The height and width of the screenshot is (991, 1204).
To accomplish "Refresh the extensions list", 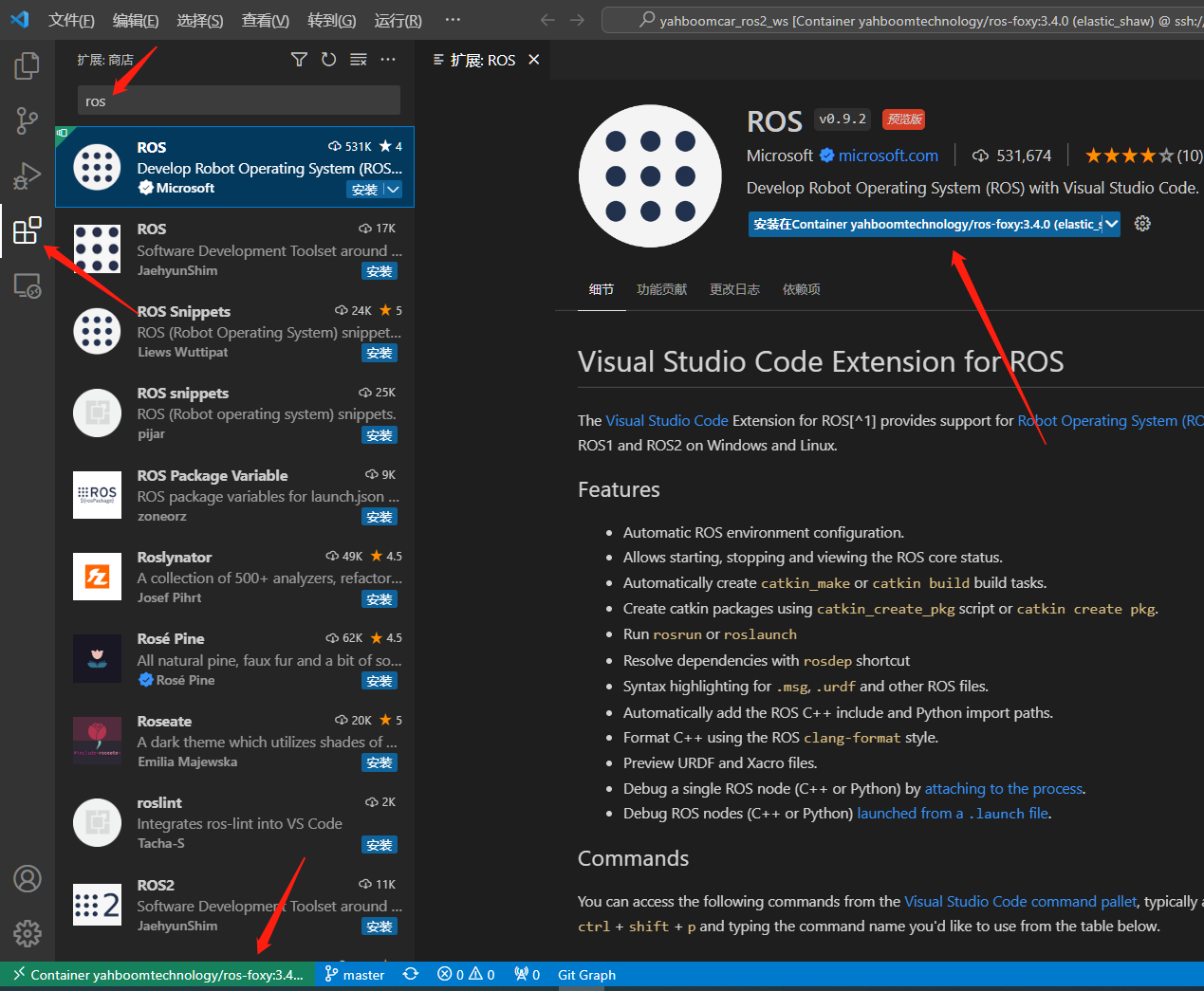I will point(328,60).
